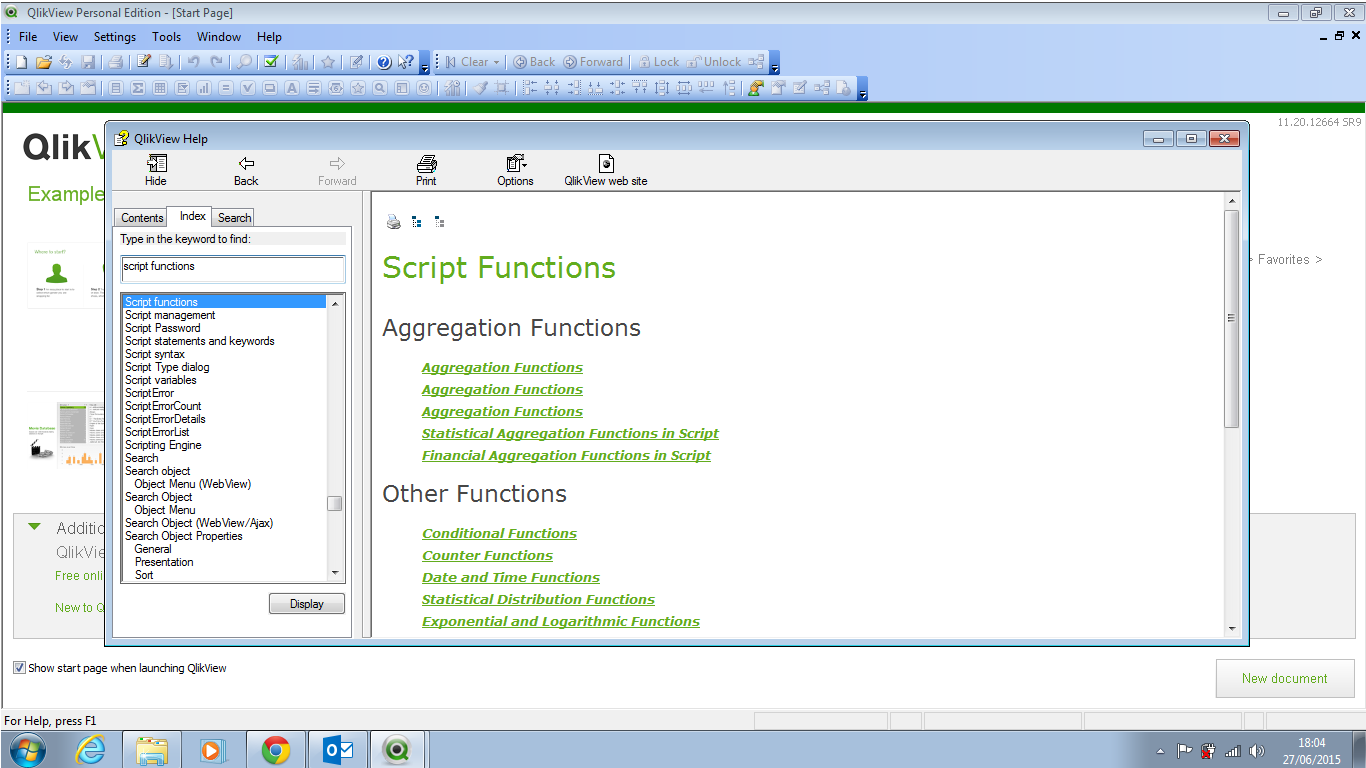Open the Conditional Functions link
The height and width of the screenshot is (768, 1366).
pos(499,534)
